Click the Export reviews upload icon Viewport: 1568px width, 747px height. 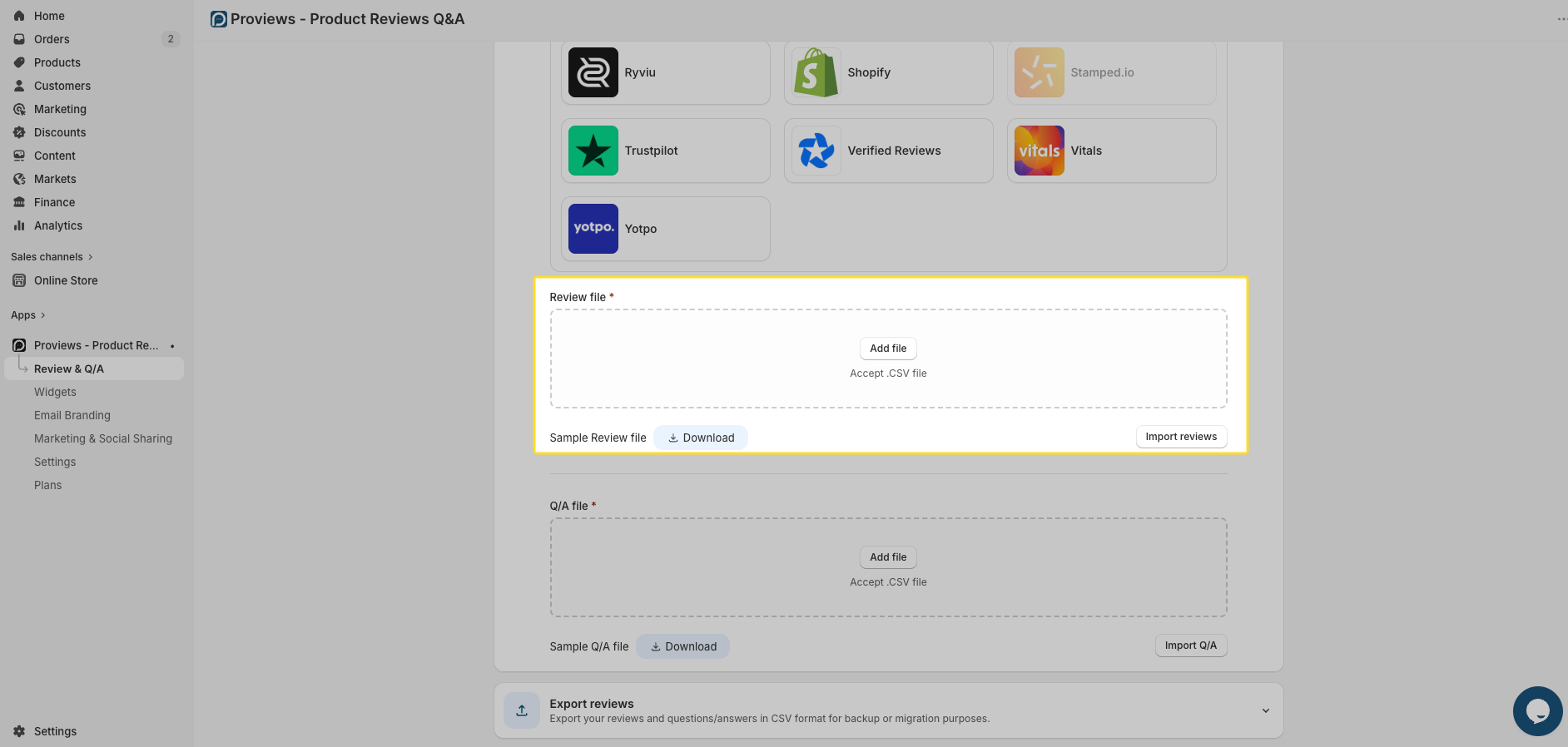[x=522, y=710]
